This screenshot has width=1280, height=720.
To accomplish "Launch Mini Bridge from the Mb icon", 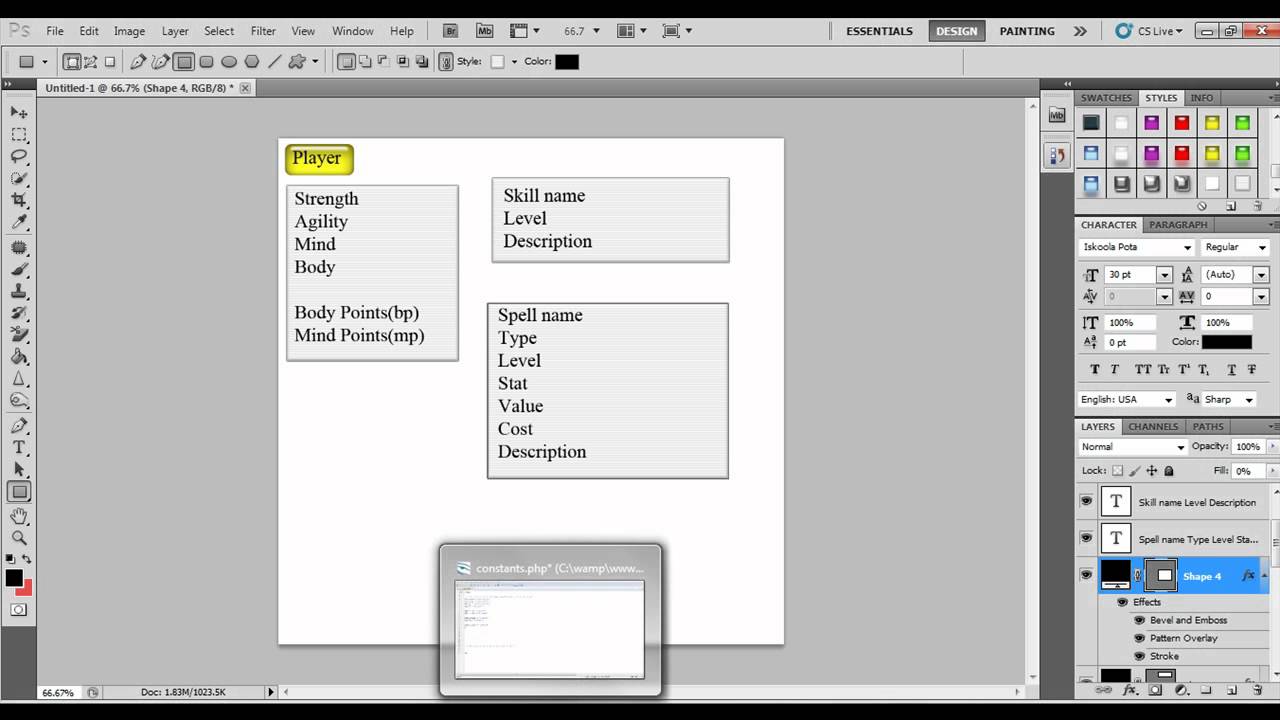I will click(x=484, y=31).
